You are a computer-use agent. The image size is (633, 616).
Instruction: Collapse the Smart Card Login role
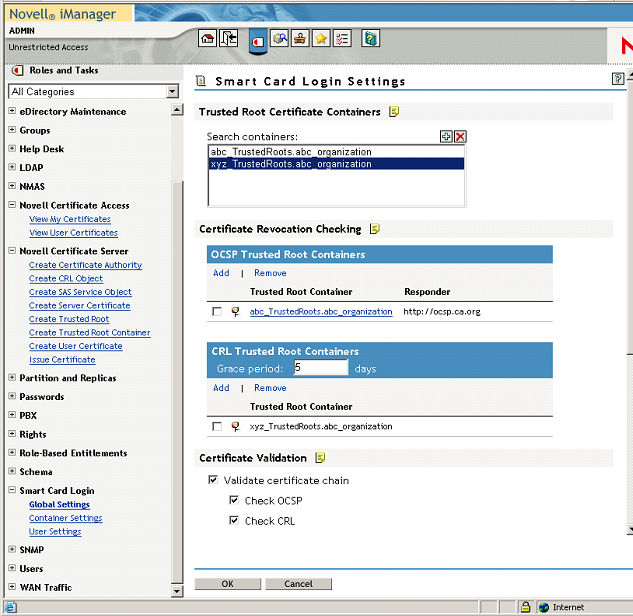(x=13, y=490)
